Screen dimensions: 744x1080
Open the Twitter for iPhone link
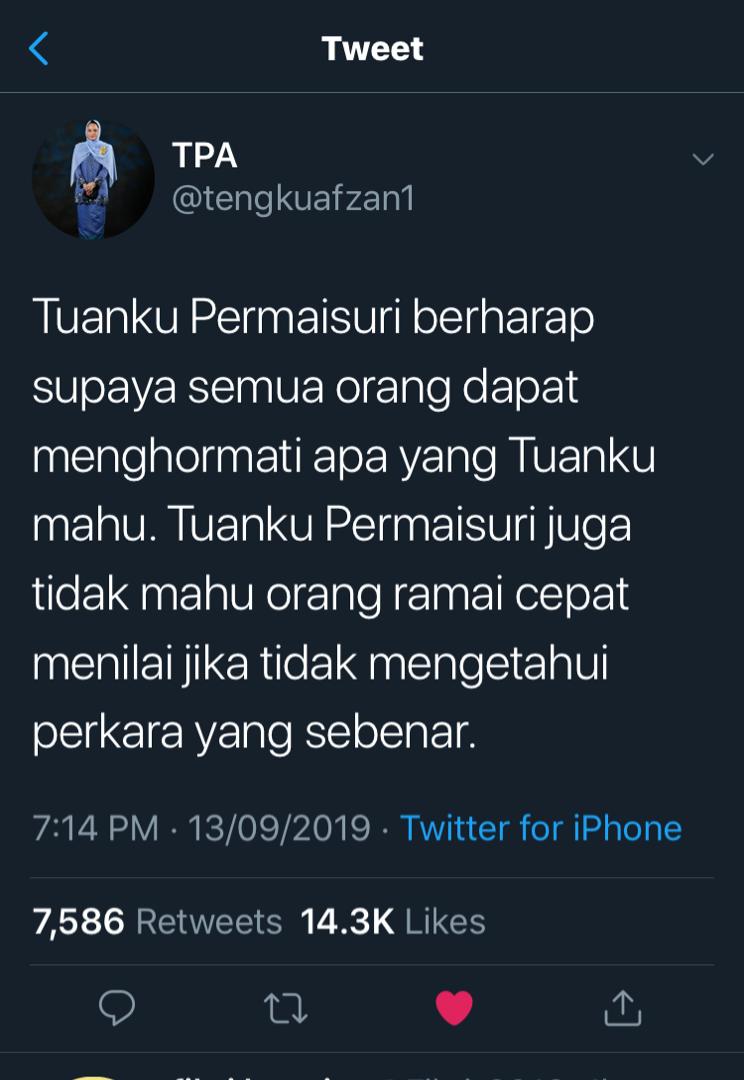(x=541, y=828)
